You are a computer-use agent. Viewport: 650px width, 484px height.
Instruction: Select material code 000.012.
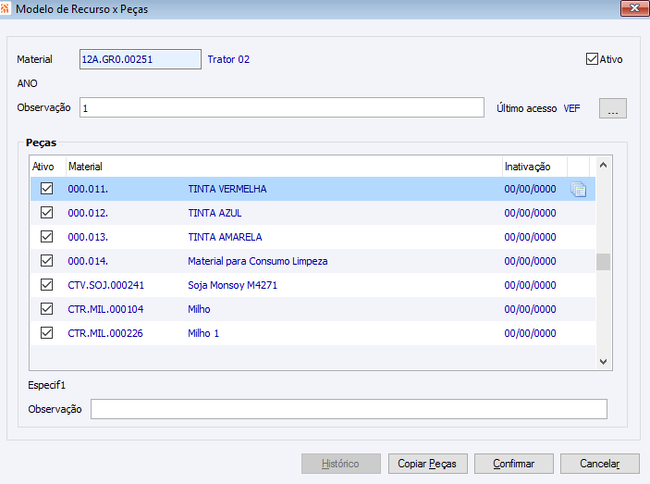[x=88, y=213]
